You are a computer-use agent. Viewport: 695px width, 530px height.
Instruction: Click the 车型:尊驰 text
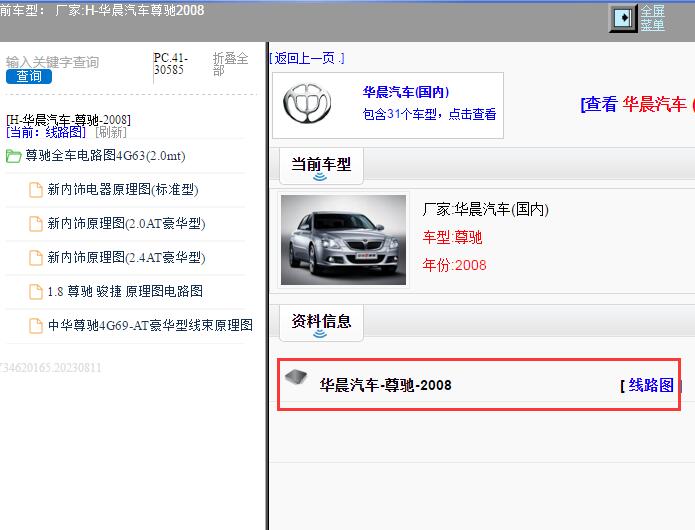452,238
